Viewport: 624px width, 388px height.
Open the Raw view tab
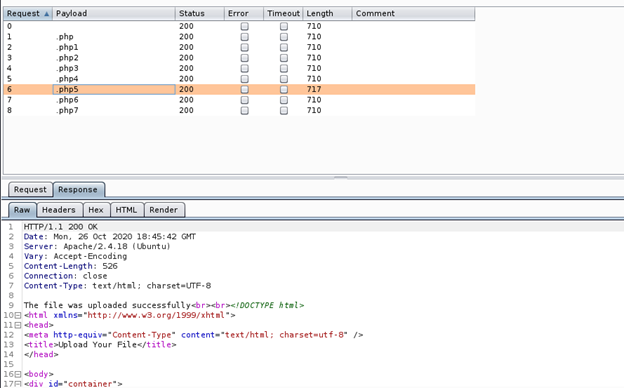click(x=22, y=210)
